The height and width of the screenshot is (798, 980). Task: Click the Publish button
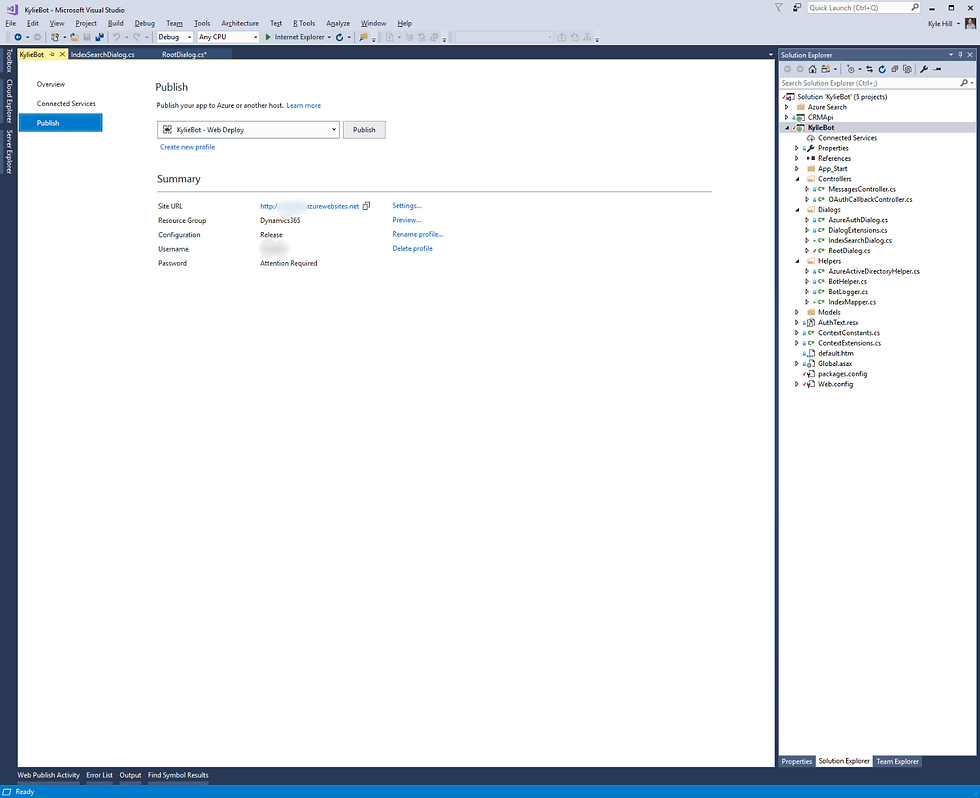click(364, 130)
